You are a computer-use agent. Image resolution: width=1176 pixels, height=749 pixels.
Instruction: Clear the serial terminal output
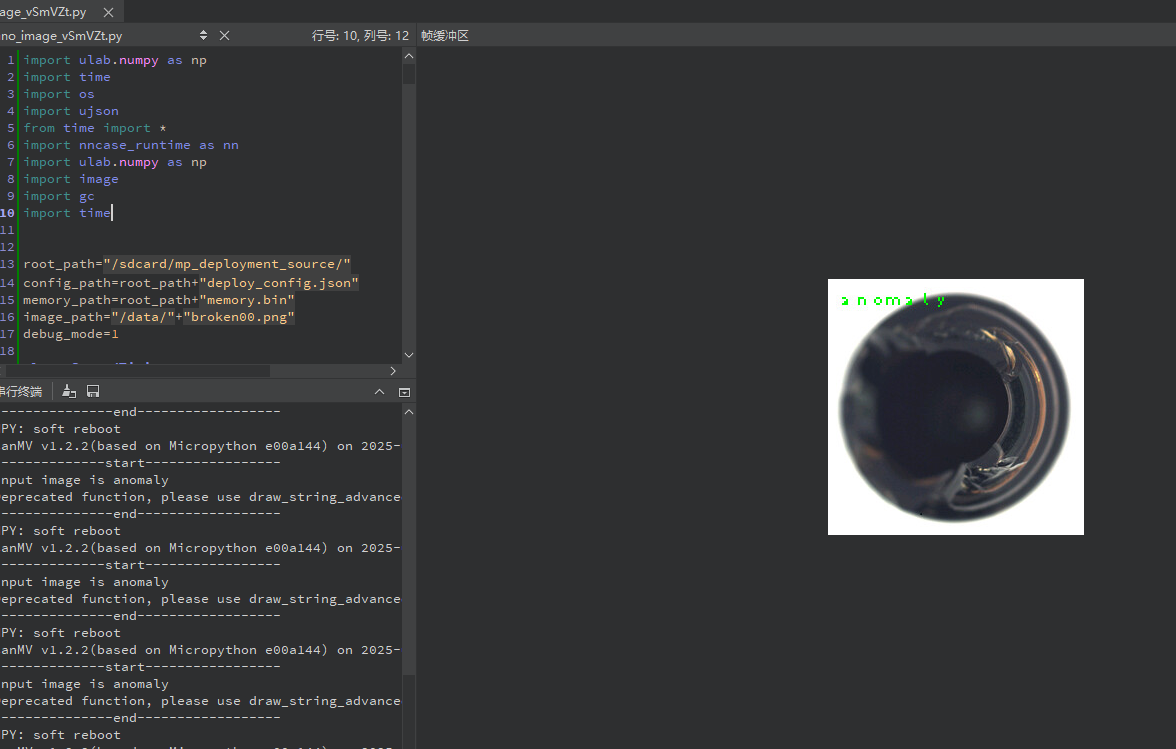pyautogui.click(x=69, y=392)
